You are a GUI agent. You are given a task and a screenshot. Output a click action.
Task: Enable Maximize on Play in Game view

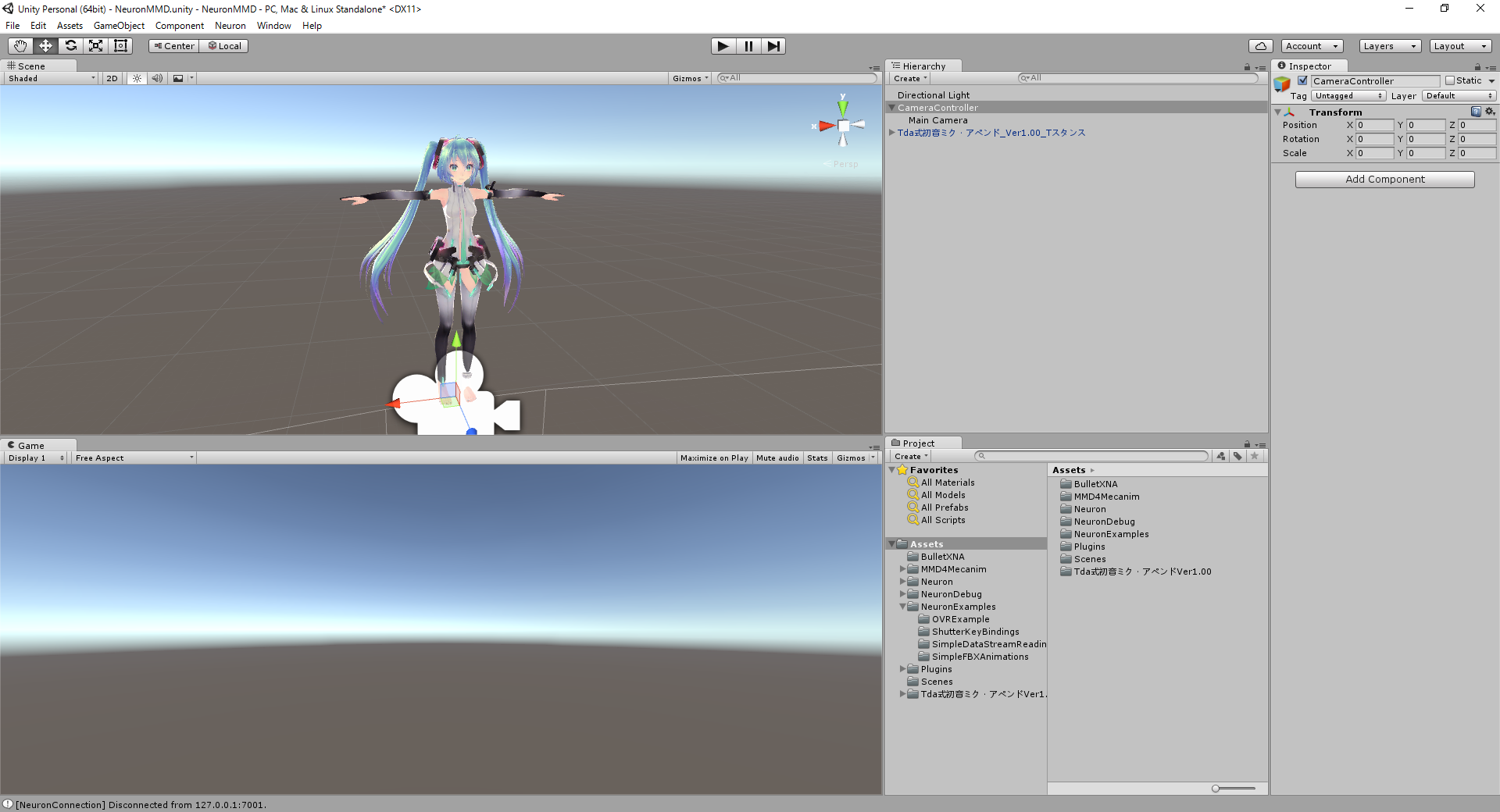(713, 458)
